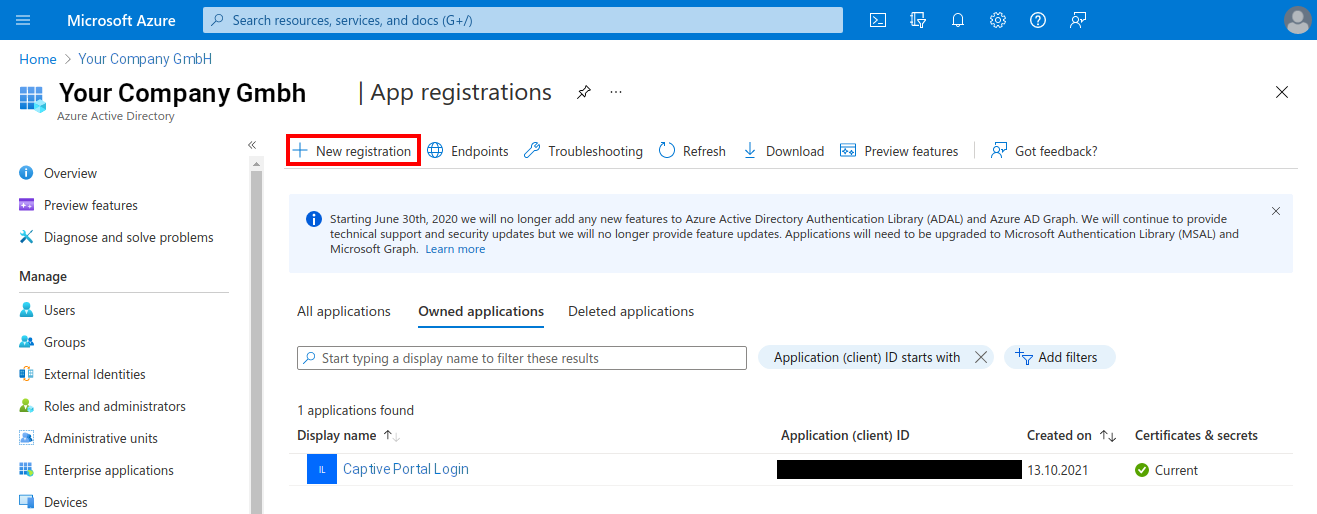Screen dimensions: 1317x514
Task: Open the Help question mark icon
Action: pos(1038,20)
